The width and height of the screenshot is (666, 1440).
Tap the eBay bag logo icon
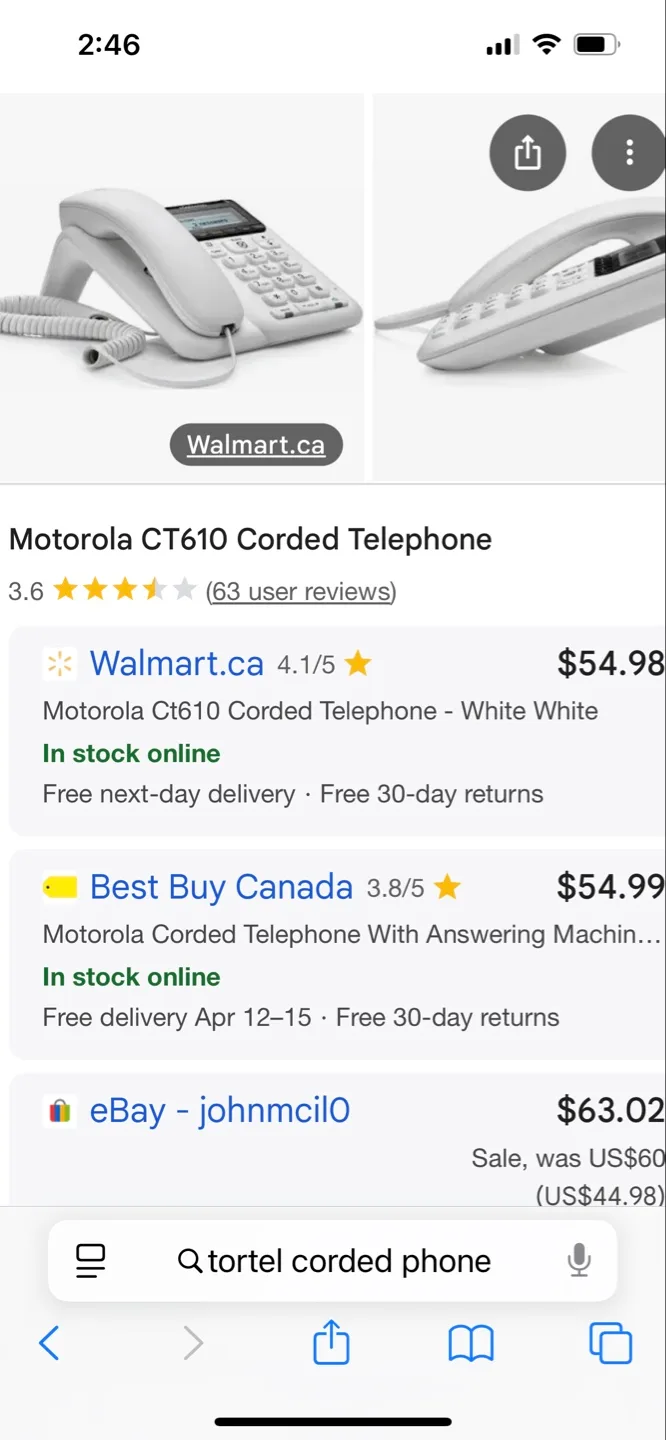[58, 1110]
